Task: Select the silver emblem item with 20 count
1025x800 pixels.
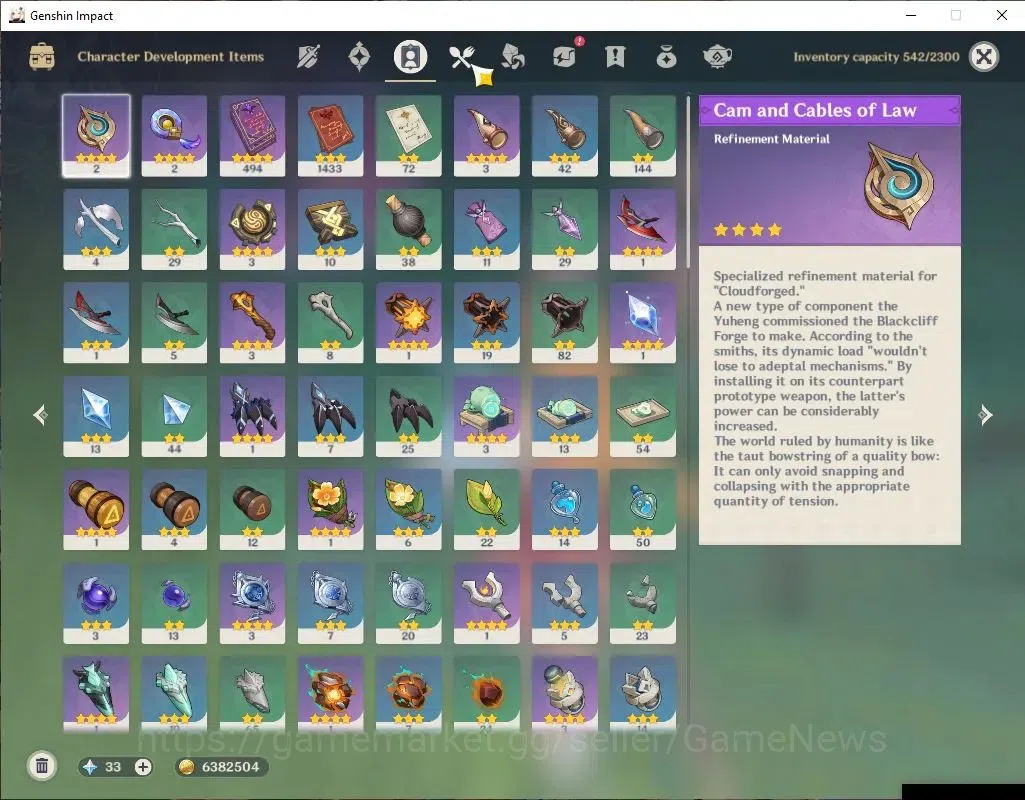Action: point(409,603)
